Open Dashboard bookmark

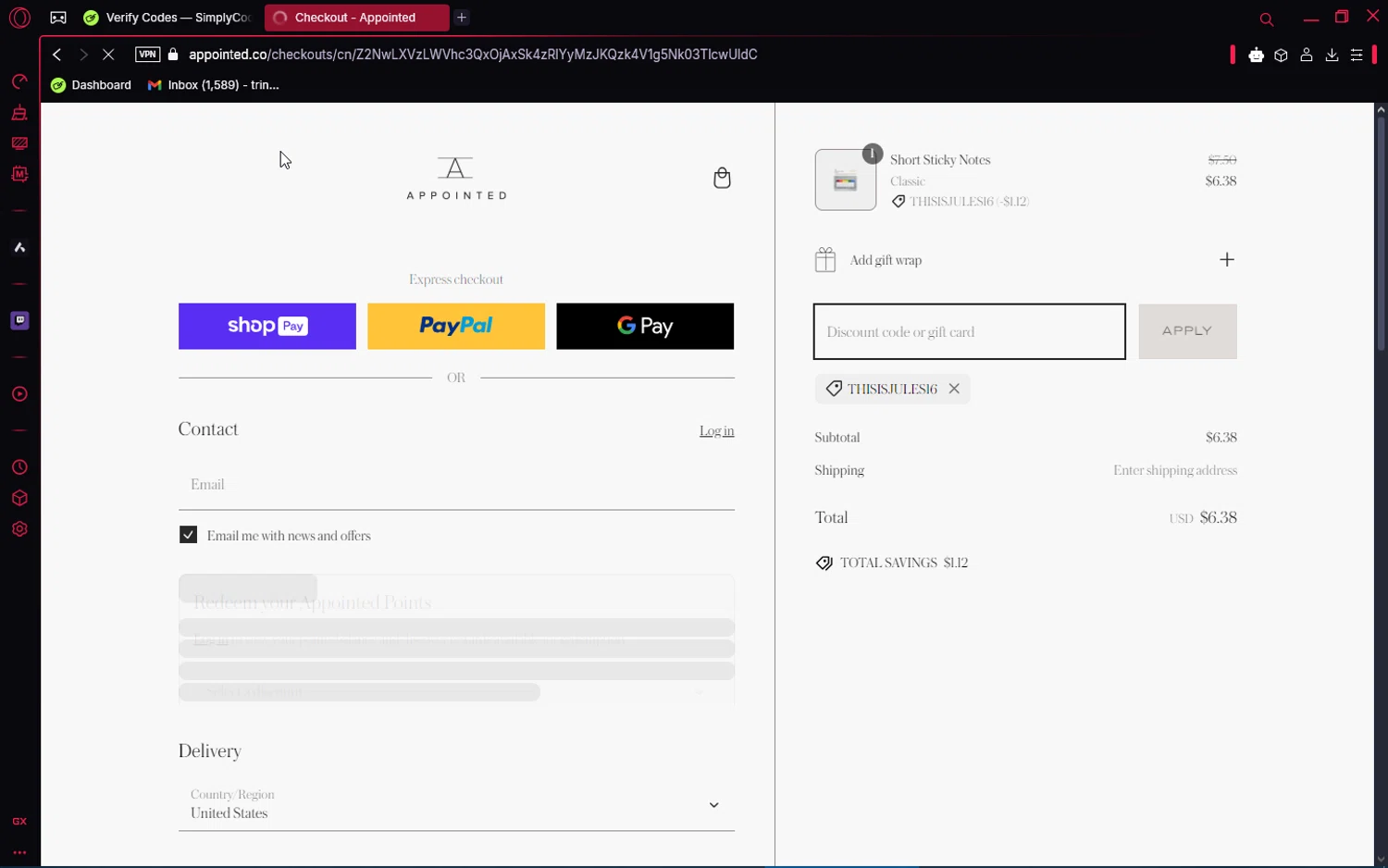pos(92,85)
